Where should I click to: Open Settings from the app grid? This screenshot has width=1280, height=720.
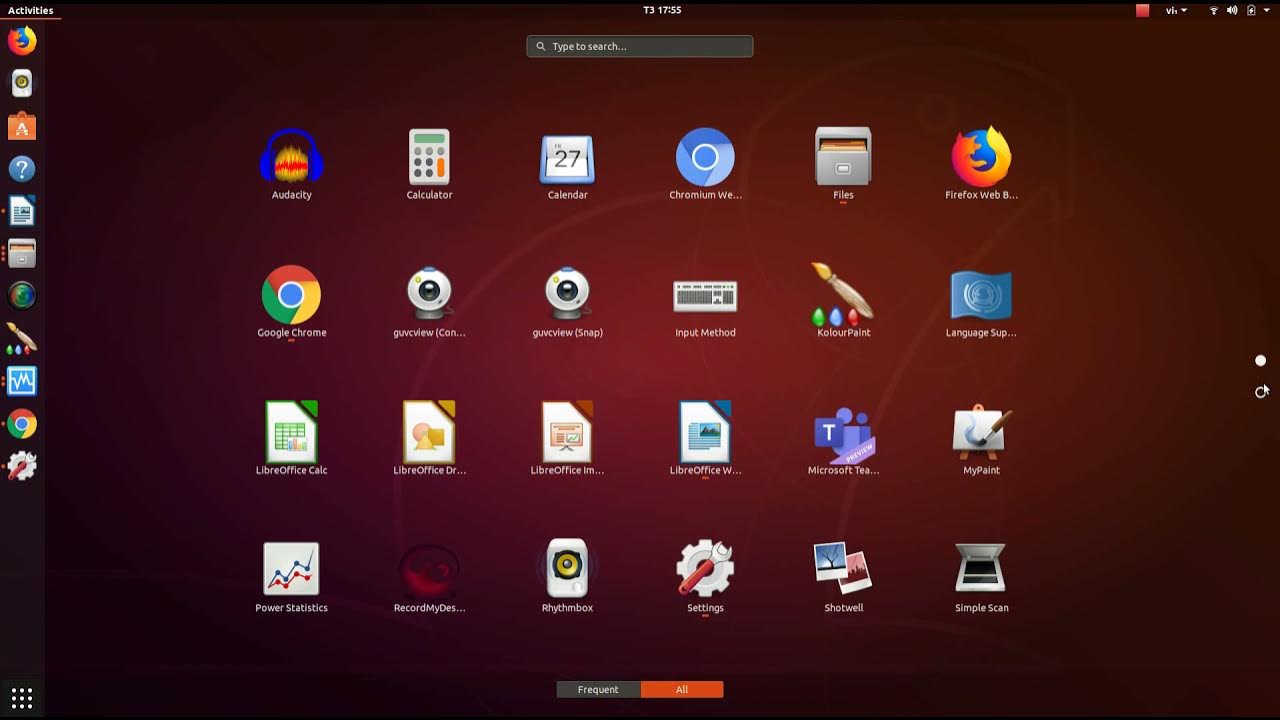[x=705, y=576]
